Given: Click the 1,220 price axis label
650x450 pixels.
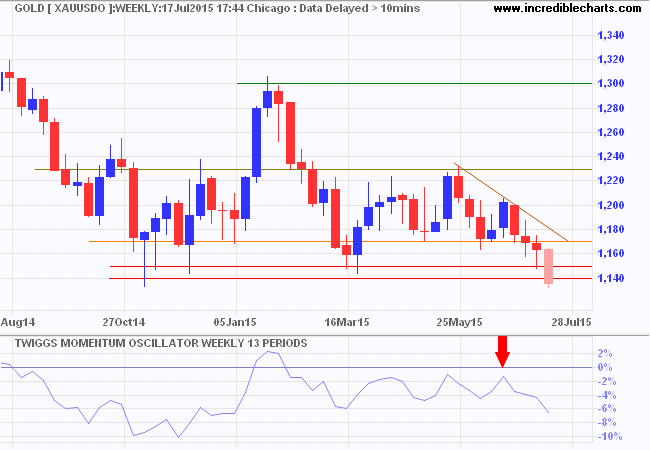Looking at the screenshot, I should [610, 181].
